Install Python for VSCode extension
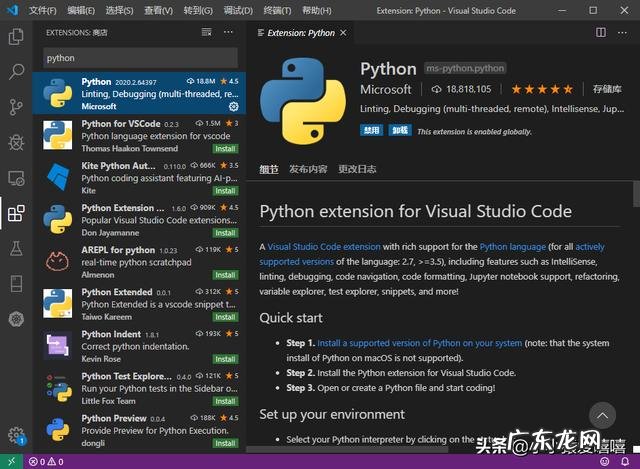Image resolution: width=640 pixels, height=469 pixels. (x=225, y=149)
